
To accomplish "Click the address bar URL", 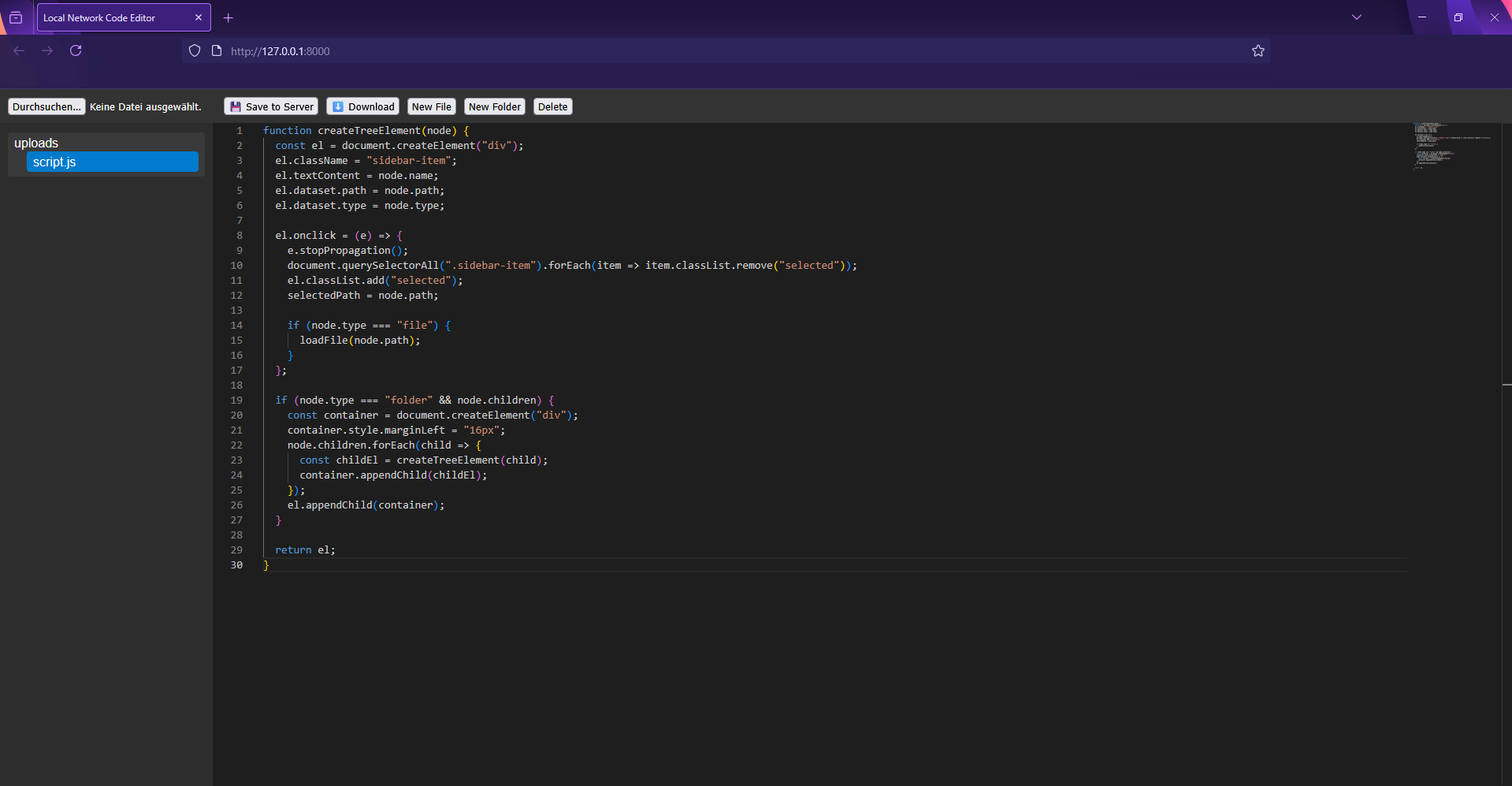I will click(x=280, y=51).
